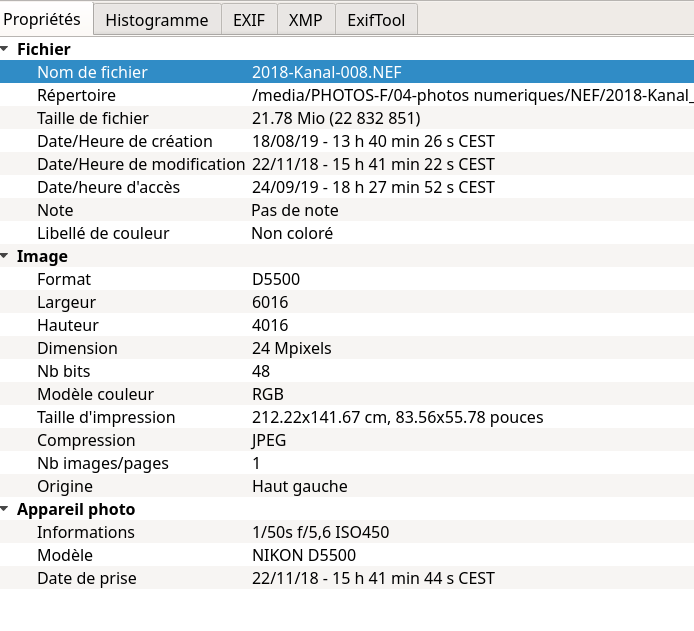Image resolution: width=694 pixels, height=631 pixels.
Task: Collapse the Image section triangle
Action: (x=6, y=257)
